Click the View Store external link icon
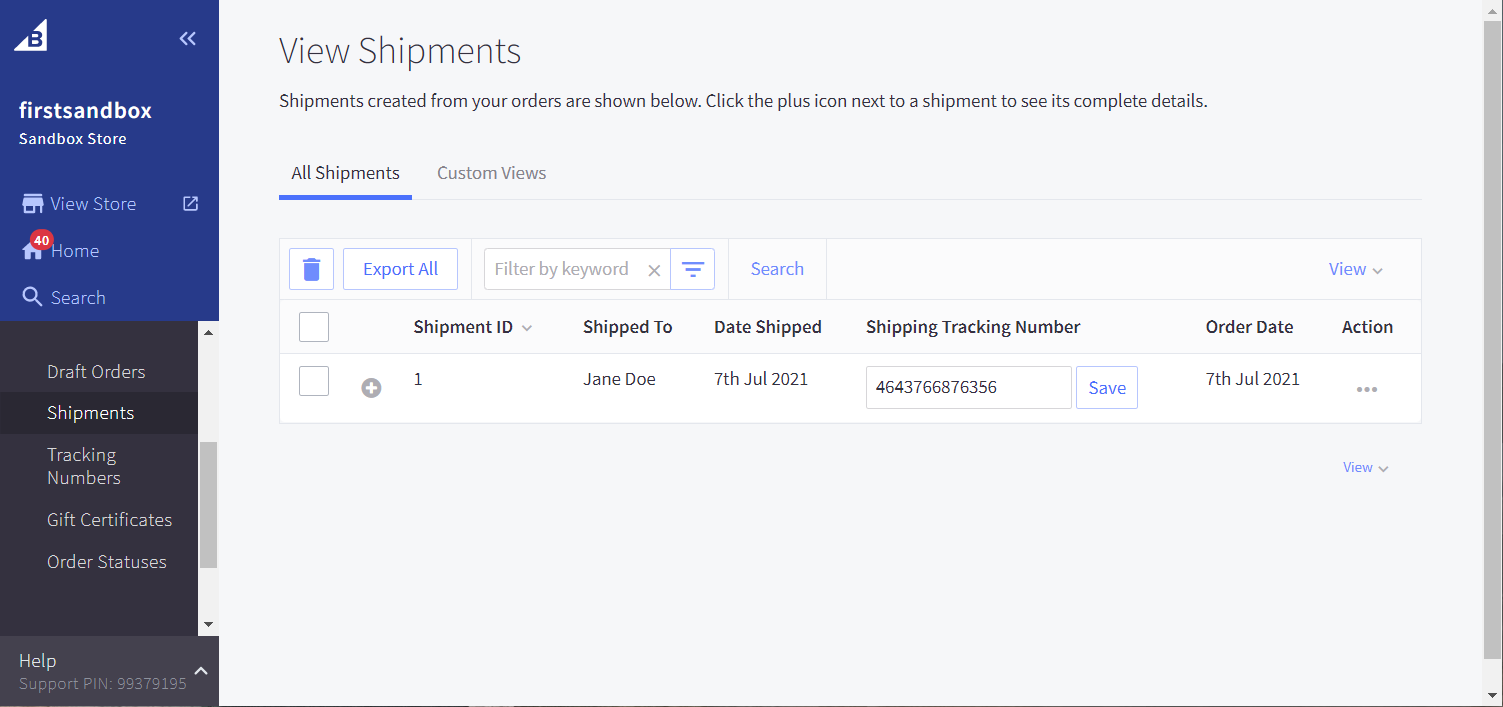Image resolution: width=1503 pixels, height=707 pixels. tap(190, 204)
